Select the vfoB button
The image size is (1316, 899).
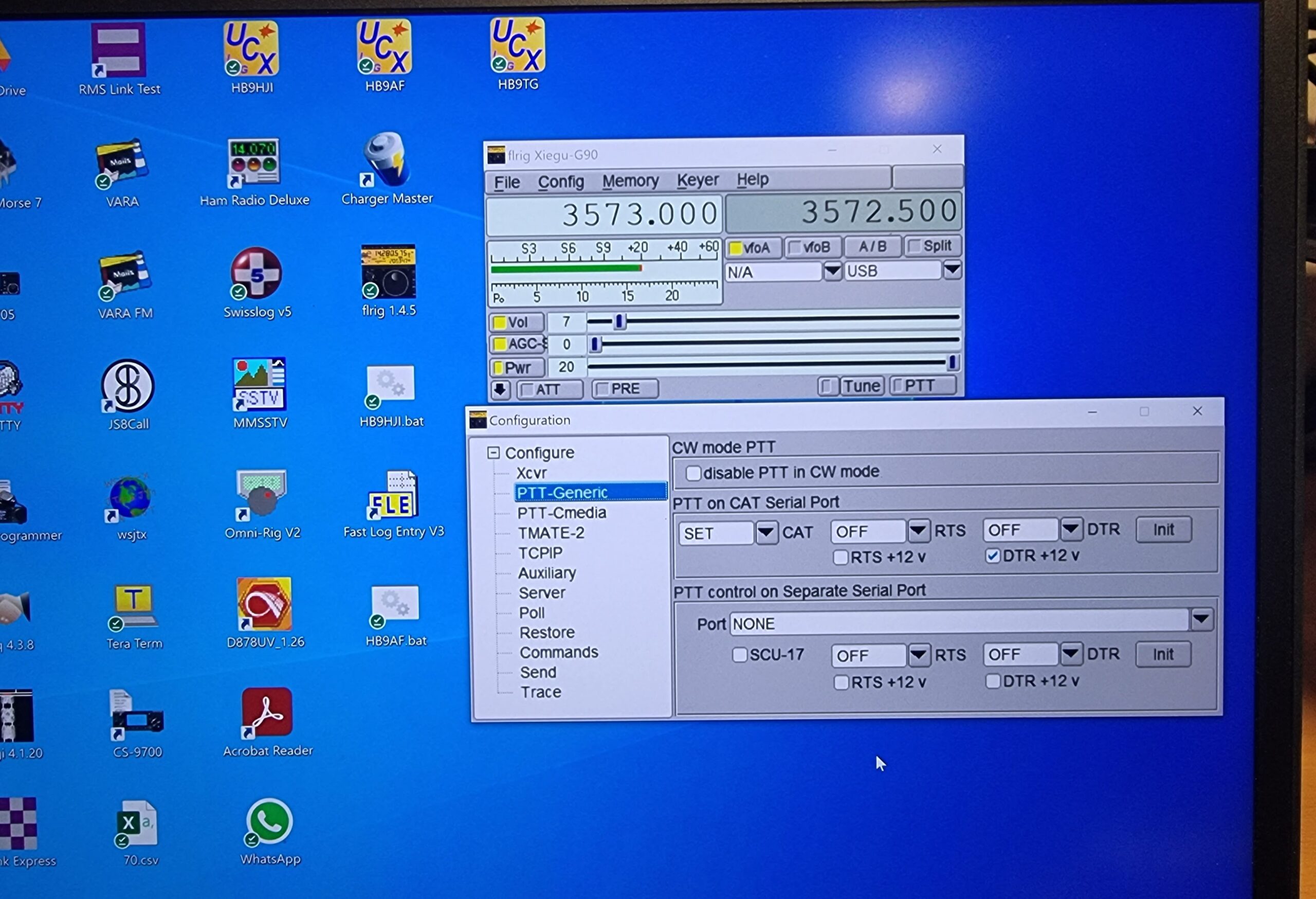click(812, 247)
